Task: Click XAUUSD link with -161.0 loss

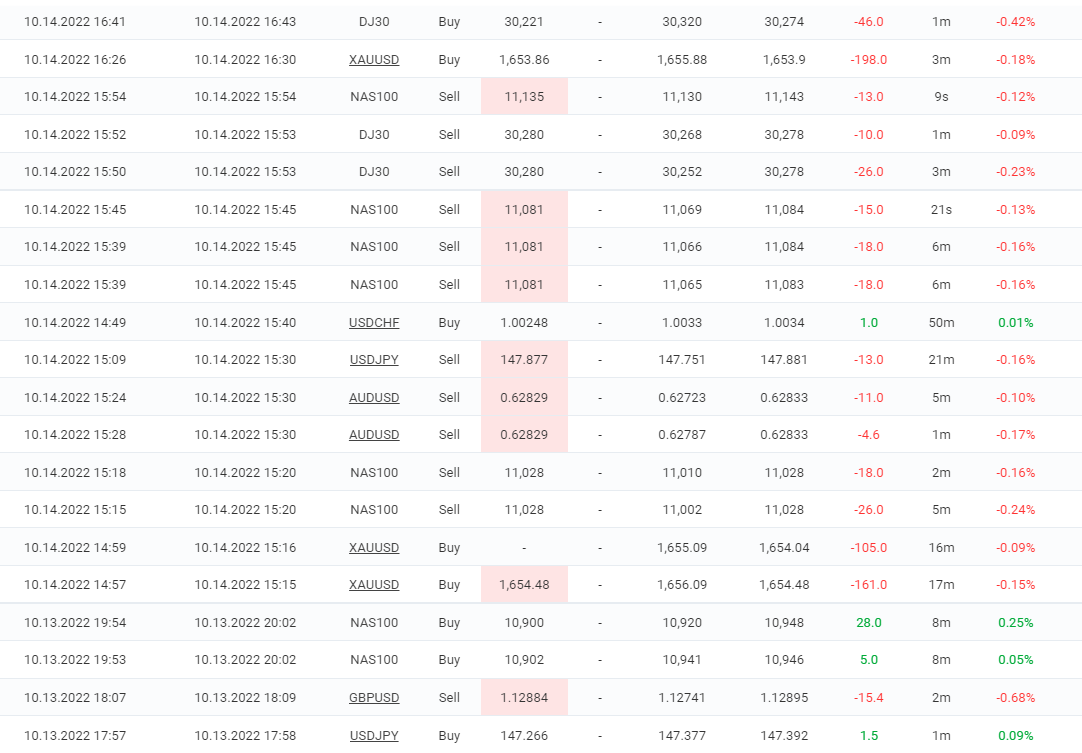Action: (x=374, y=585)
